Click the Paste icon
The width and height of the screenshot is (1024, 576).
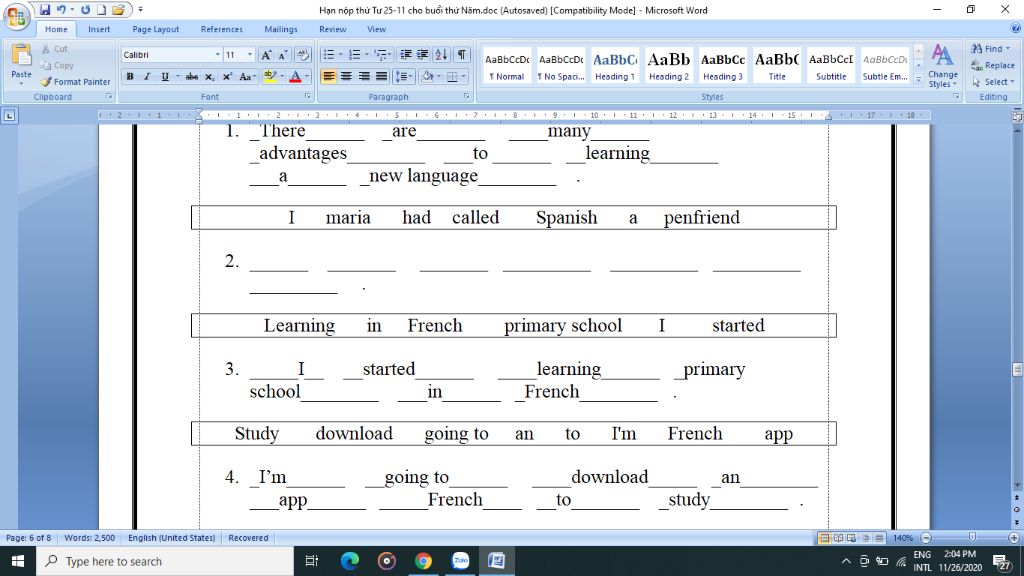tap(21, 57)
